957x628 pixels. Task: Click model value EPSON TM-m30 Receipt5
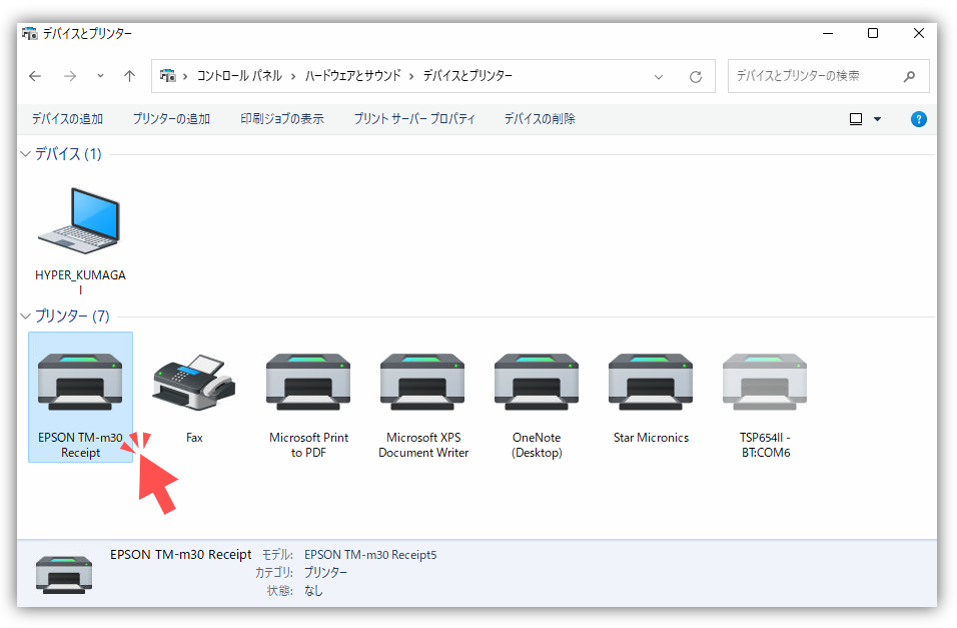coord(370,555)
